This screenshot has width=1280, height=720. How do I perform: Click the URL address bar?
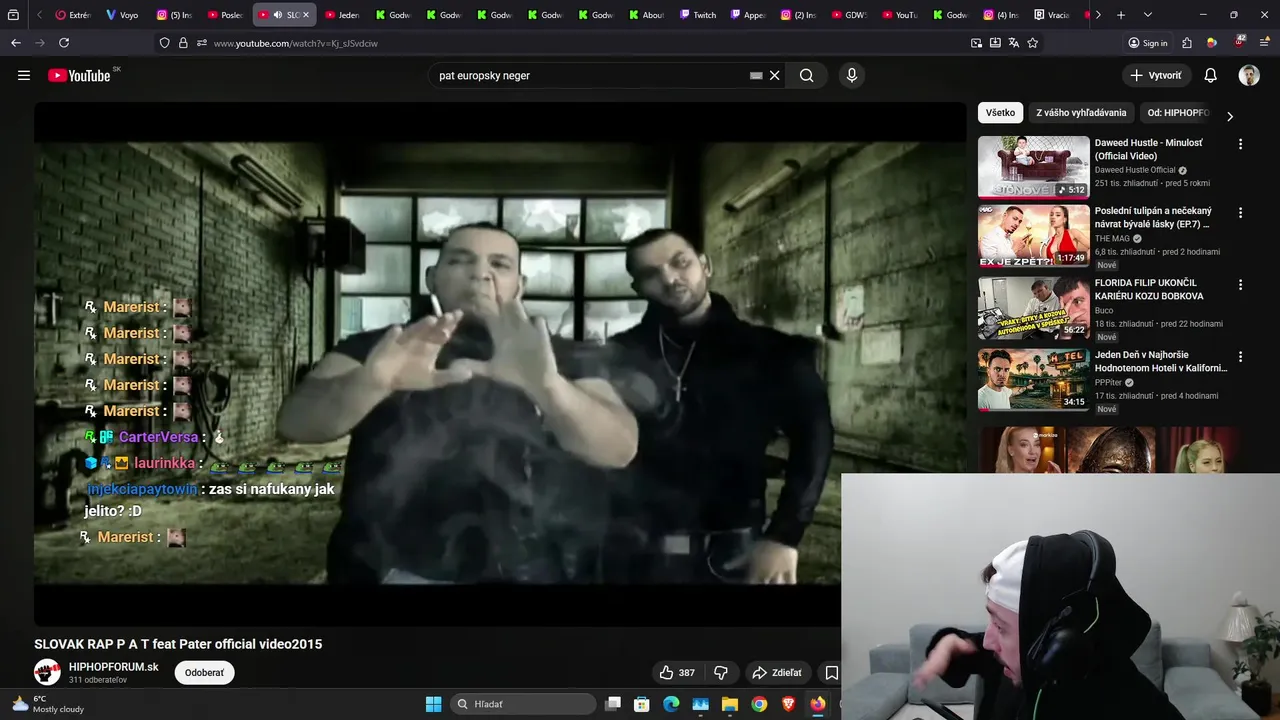click(x=580, y=43)
